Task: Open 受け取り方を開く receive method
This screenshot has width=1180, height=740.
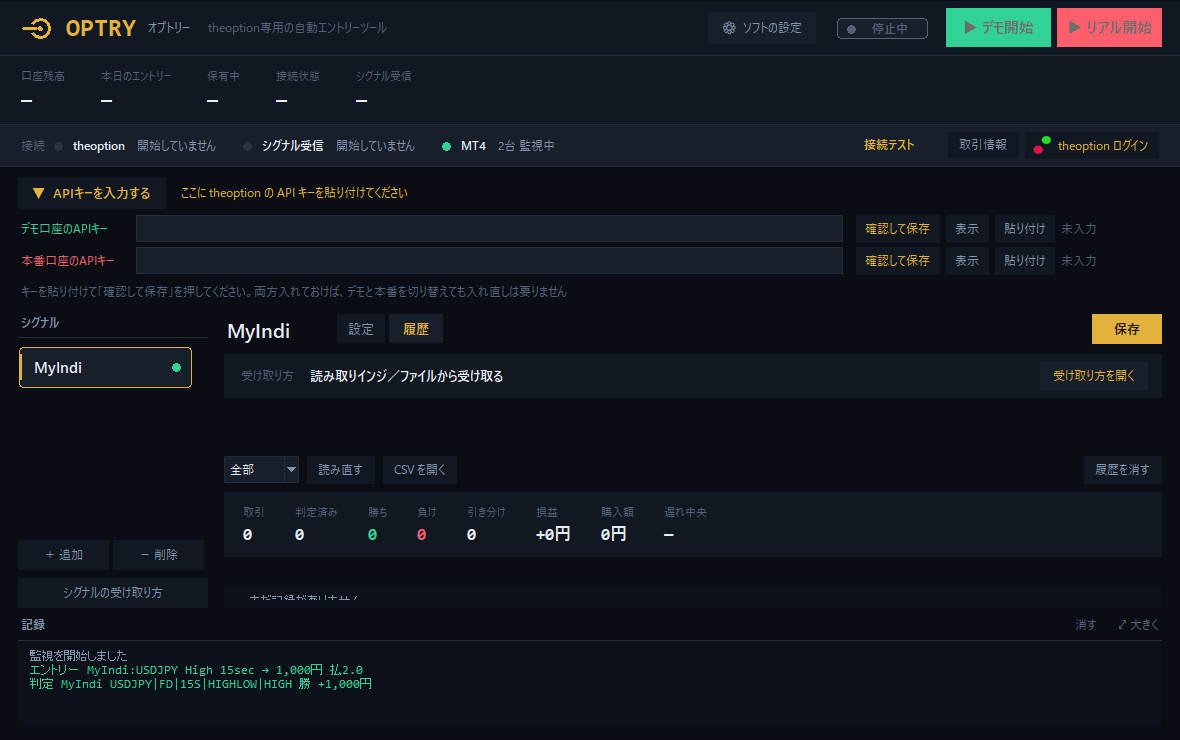Action: (1093, 376)
